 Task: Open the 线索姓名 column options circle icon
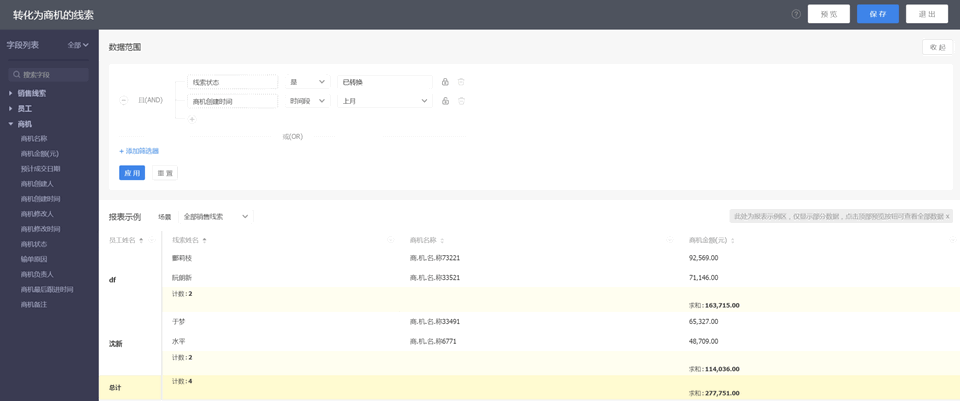[x=391, y=240]
